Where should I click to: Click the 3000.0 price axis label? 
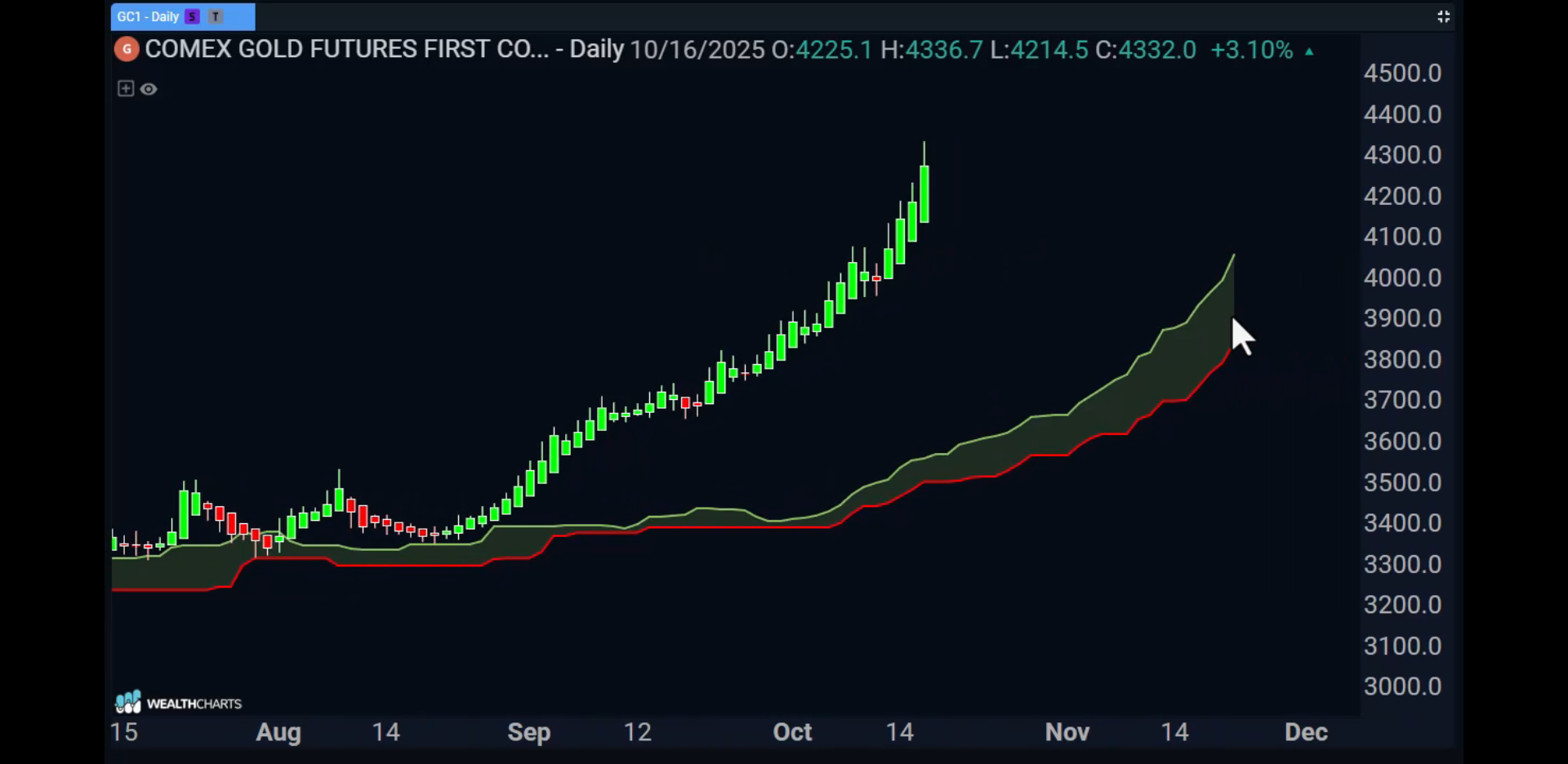pyautogui.click(x=1402, y=686)
